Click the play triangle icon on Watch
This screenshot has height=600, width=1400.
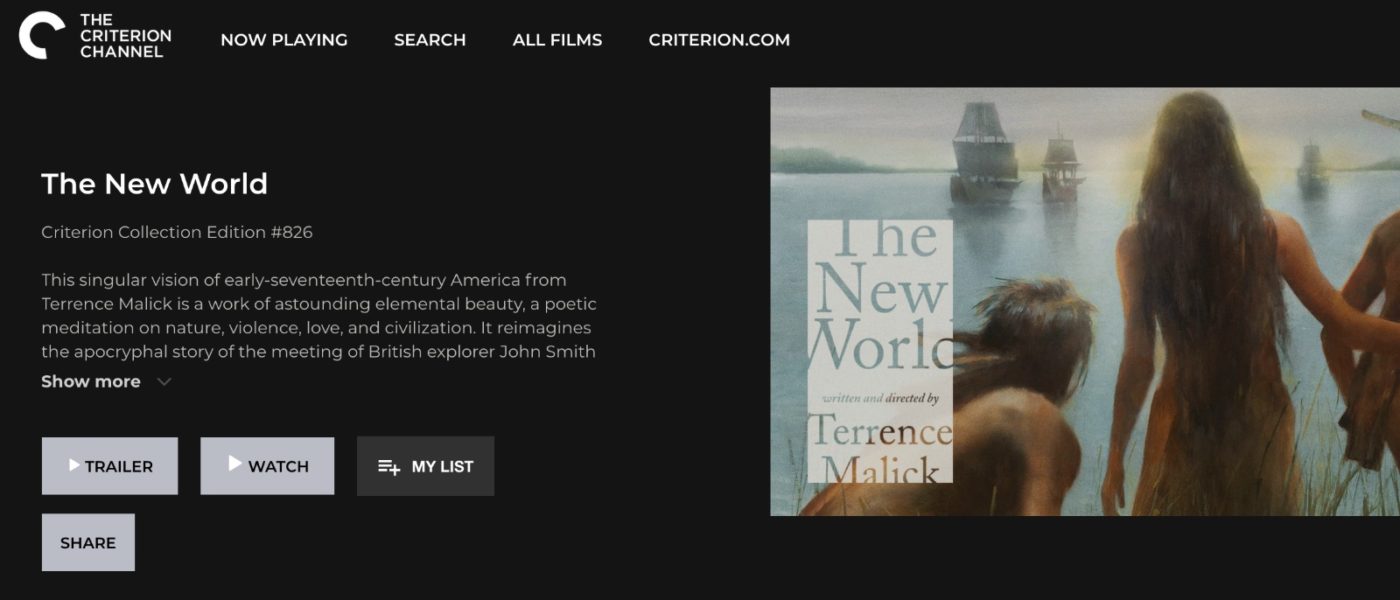(235, 464)
